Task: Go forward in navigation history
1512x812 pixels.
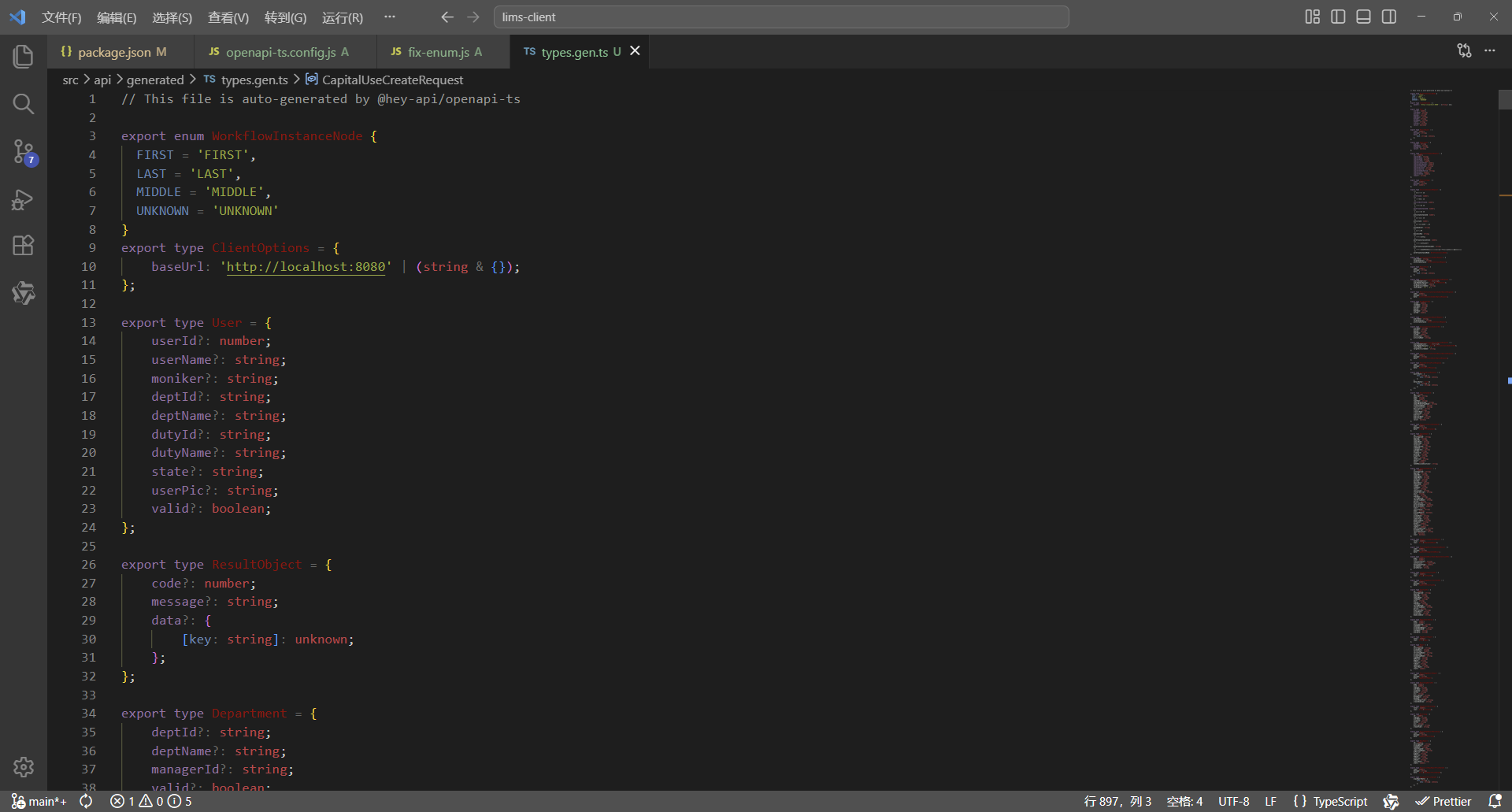Action: pyautogui.click(x=473, y=17)
